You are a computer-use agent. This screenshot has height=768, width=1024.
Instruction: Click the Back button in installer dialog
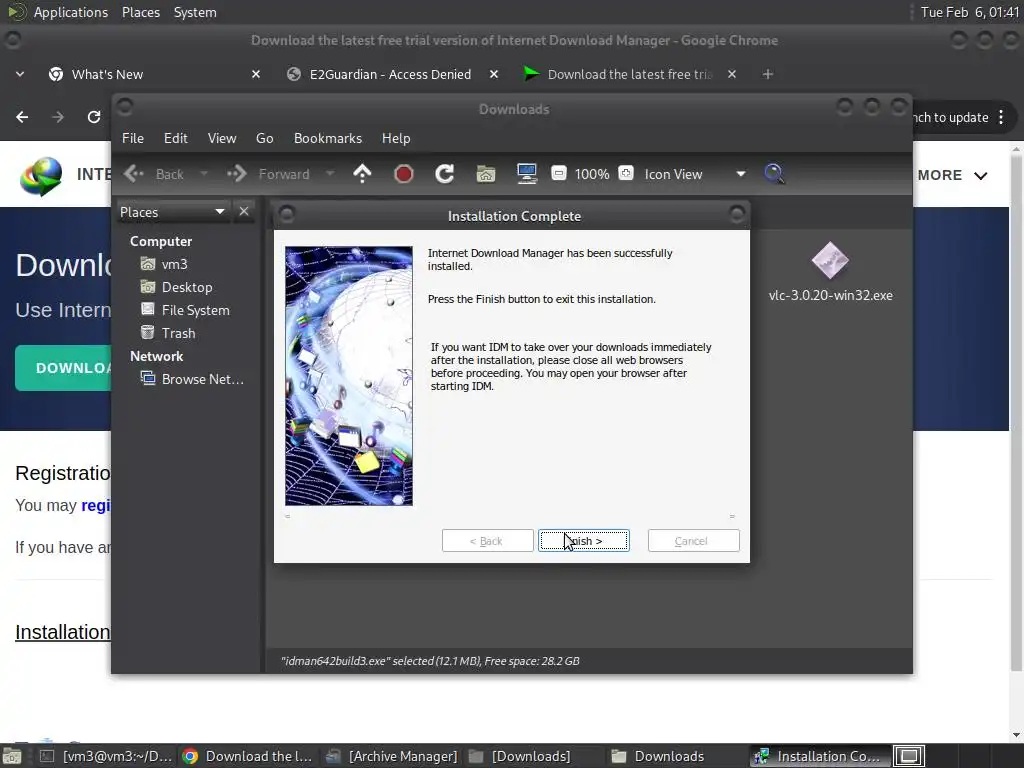coord(487,541)
